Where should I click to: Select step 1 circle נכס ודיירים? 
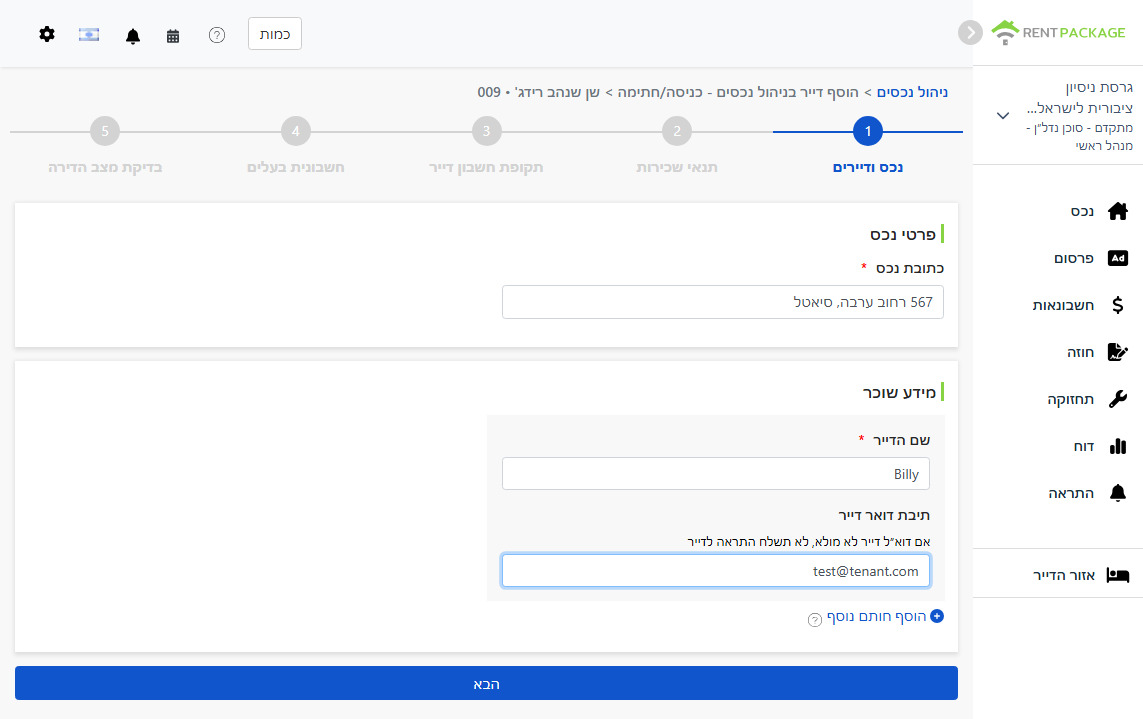pos(867,131)
